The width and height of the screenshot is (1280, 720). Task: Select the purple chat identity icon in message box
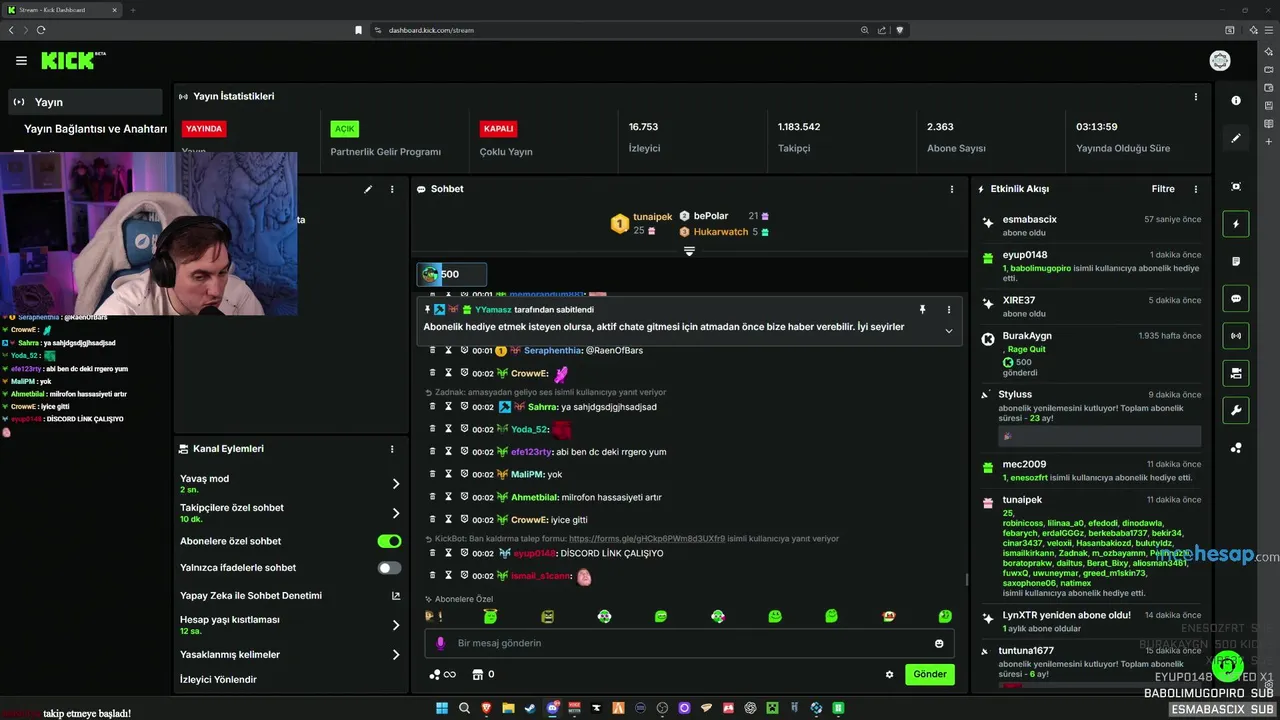[x=440, y=643]
